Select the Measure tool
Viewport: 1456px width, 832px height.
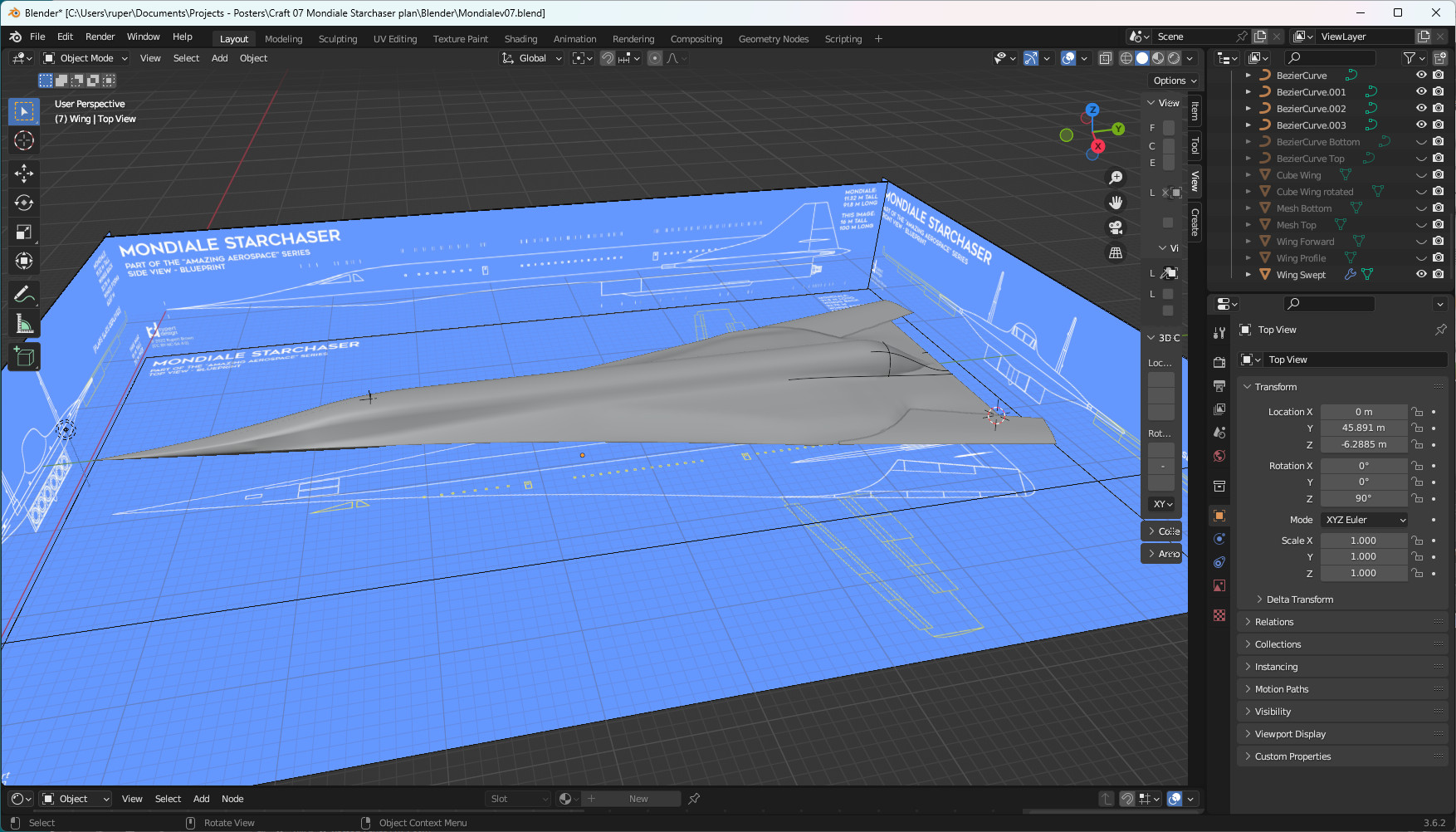24,324
